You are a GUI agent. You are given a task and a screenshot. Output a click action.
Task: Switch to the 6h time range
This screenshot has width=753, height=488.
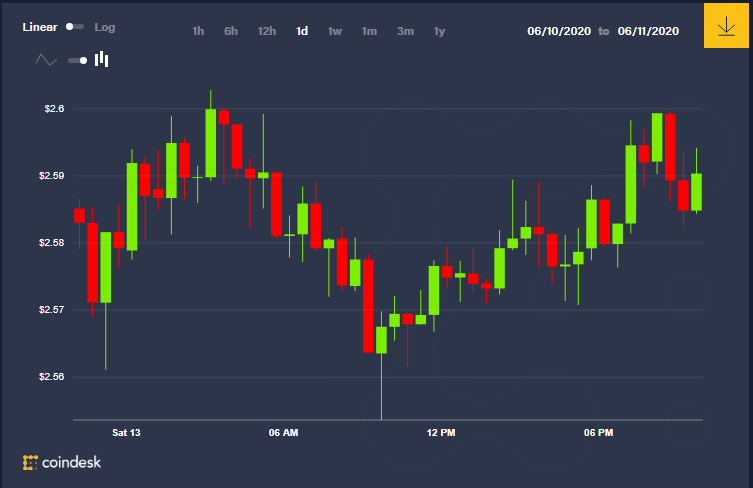(x=231, y=31)
